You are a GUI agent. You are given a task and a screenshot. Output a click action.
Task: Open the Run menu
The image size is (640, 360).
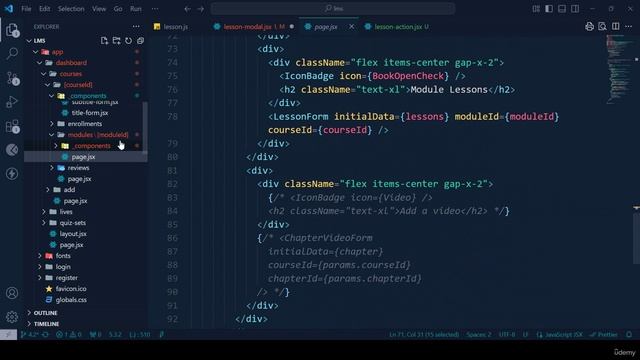[136, 9]
